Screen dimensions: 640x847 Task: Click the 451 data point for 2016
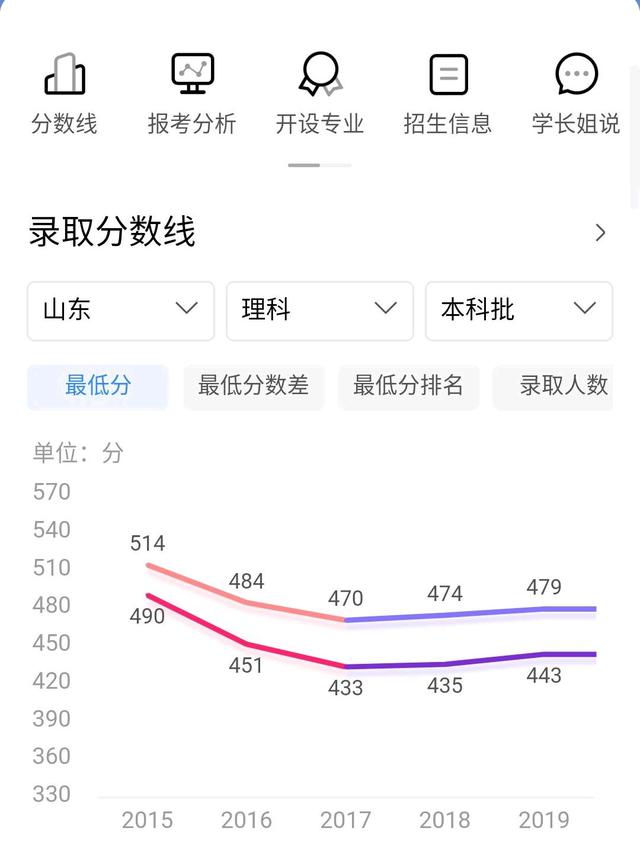tap(246, 643)
